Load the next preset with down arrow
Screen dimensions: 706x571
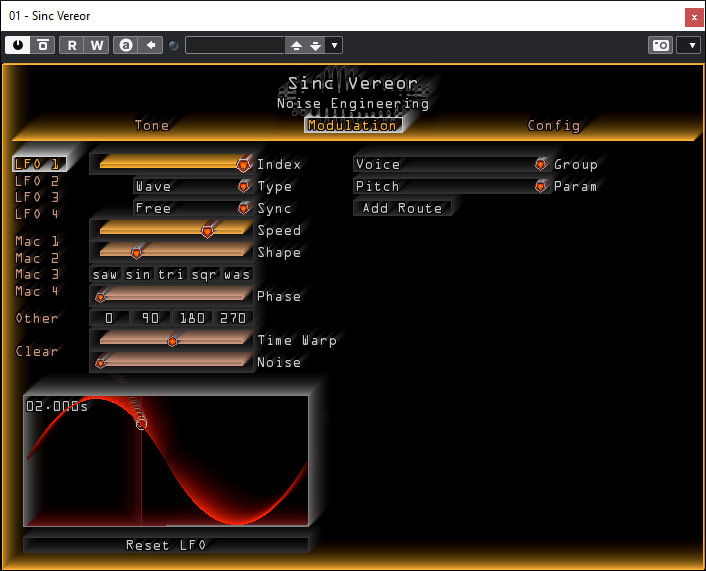pyautogui.click(x=315, y=45)
